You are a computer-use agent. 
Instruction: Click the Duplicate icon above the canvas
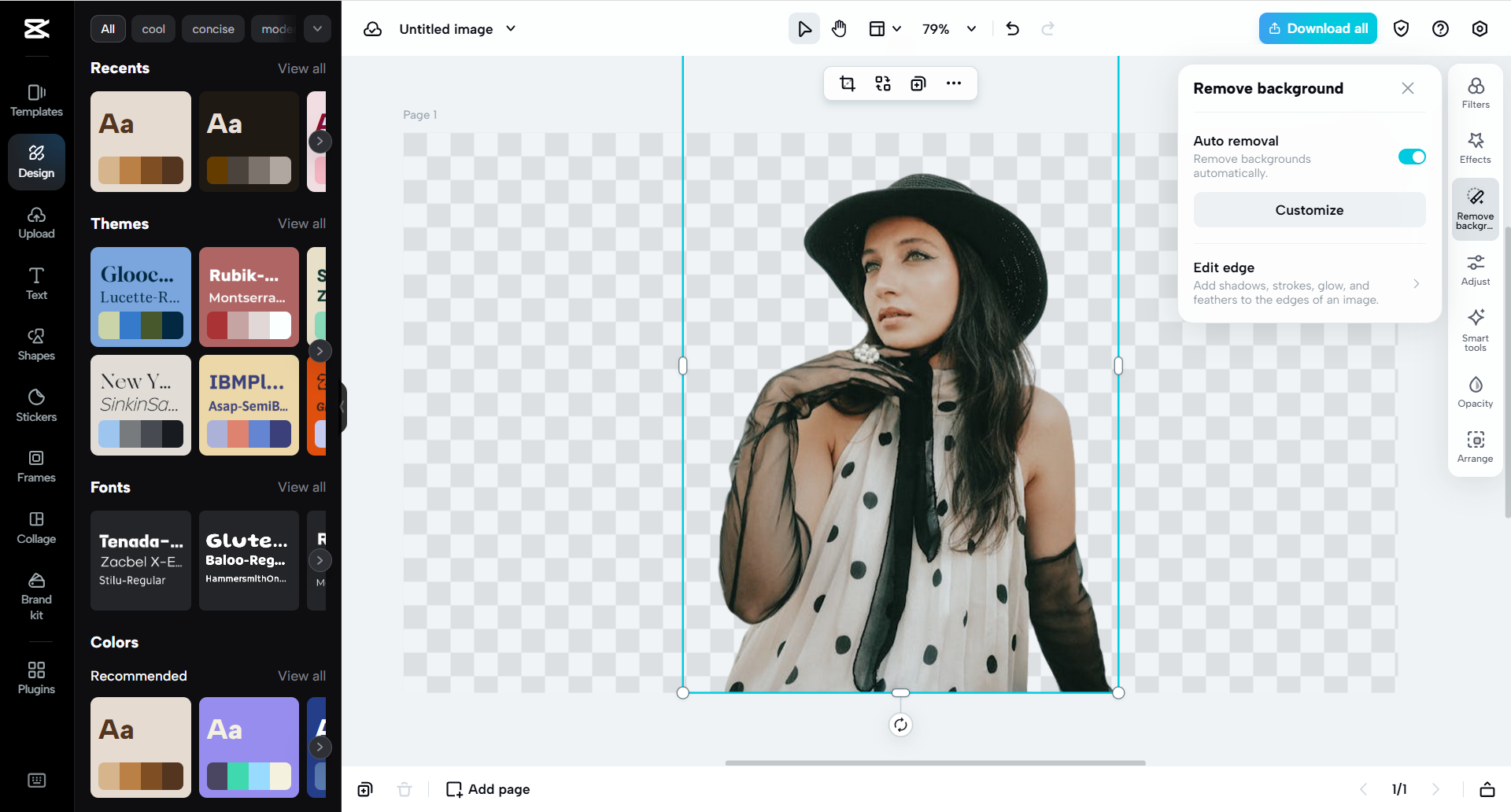pos(918,83)
